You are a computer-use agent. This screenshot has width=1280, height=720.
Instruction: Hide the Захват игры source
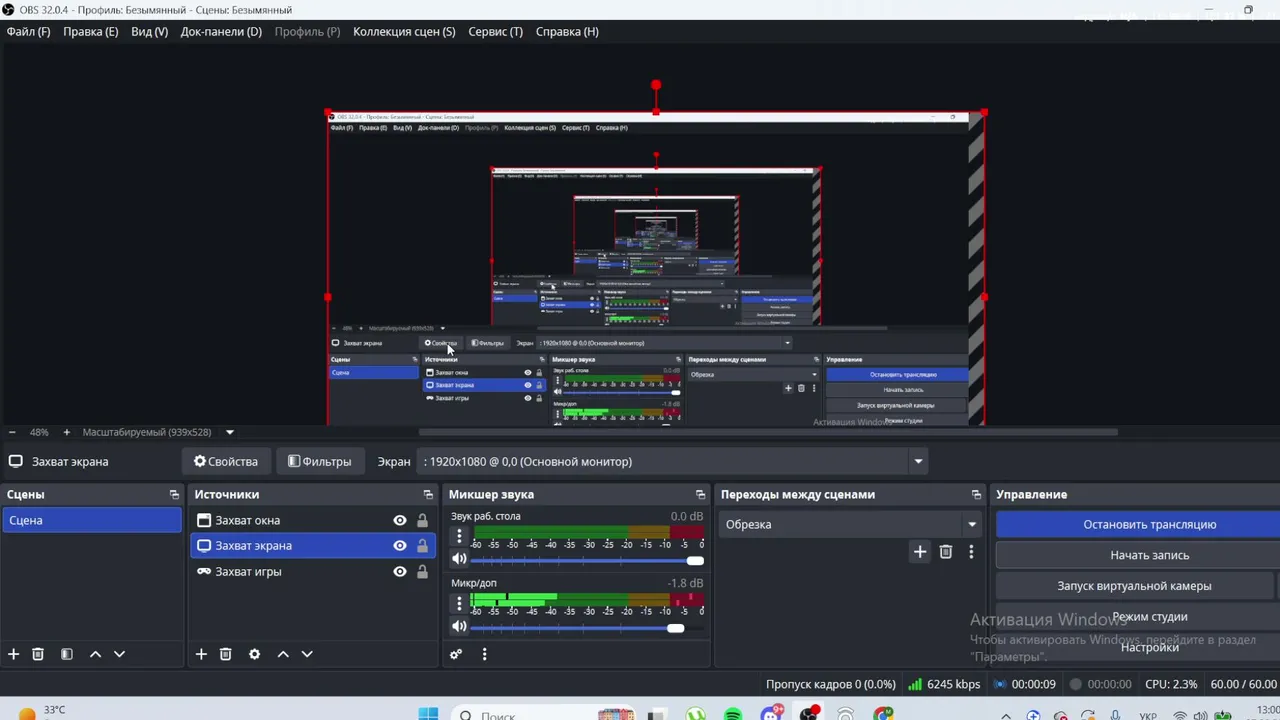pos(400,572)
